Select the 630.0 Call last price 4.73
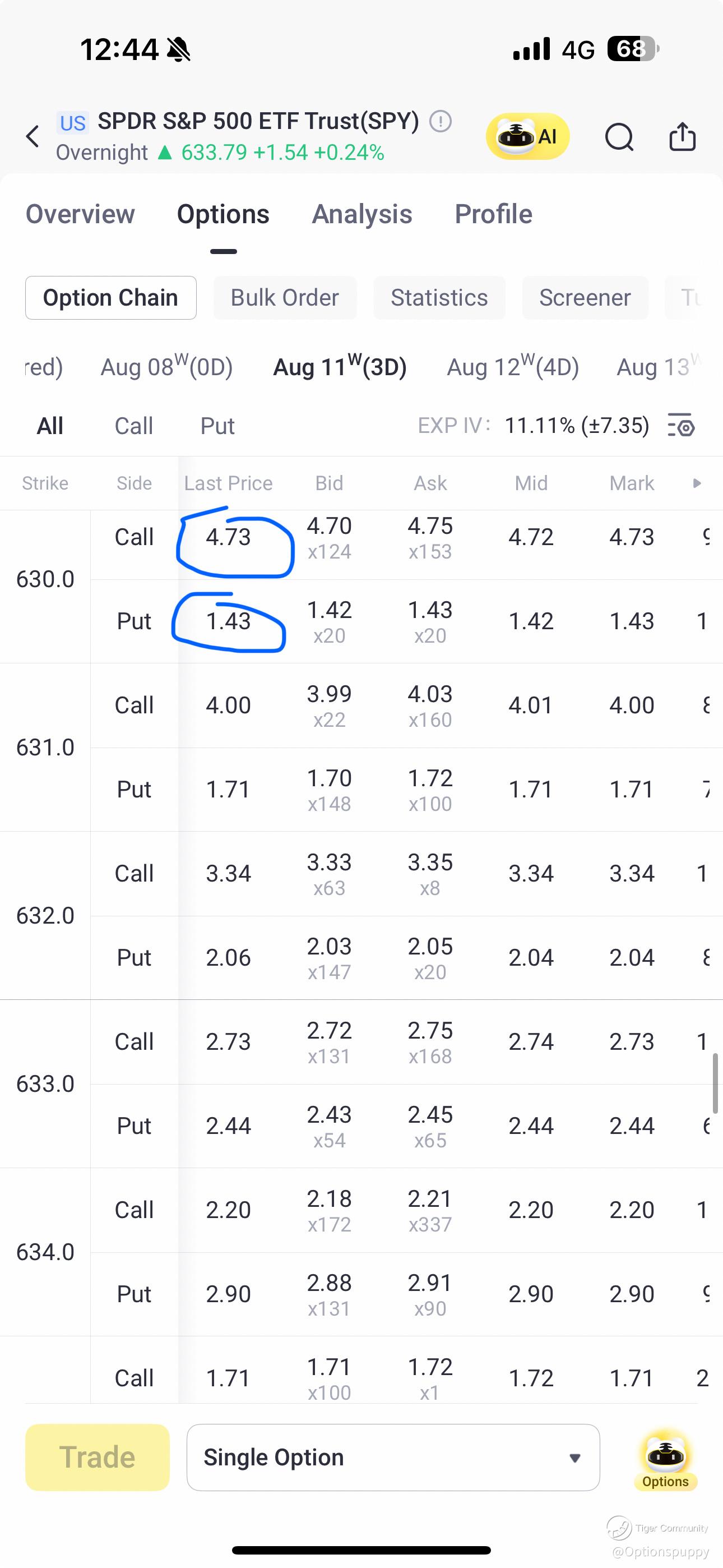723x1568 pixels. (x=228, y=537)
